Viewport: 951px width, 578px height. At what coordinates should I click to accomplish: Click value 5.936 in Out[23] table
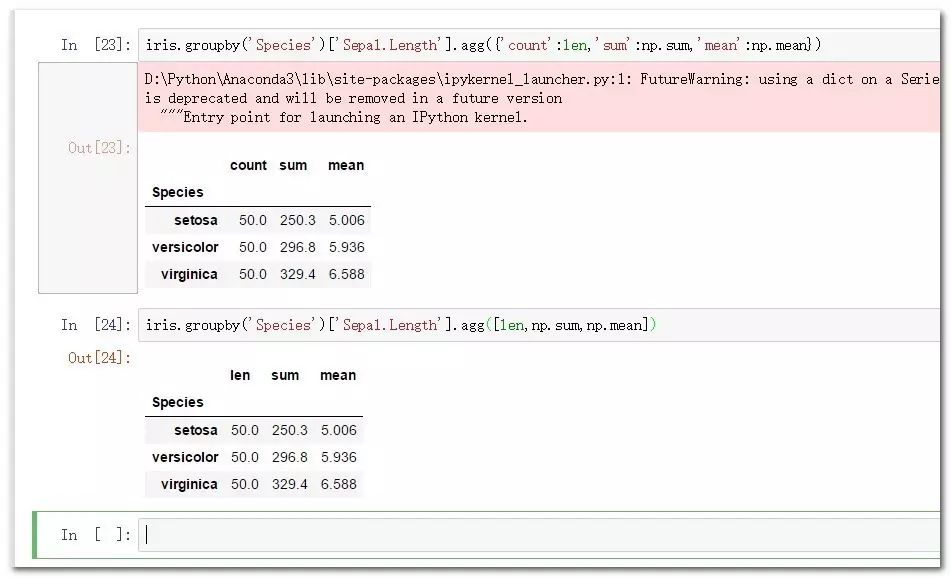[x=346, y=247]
